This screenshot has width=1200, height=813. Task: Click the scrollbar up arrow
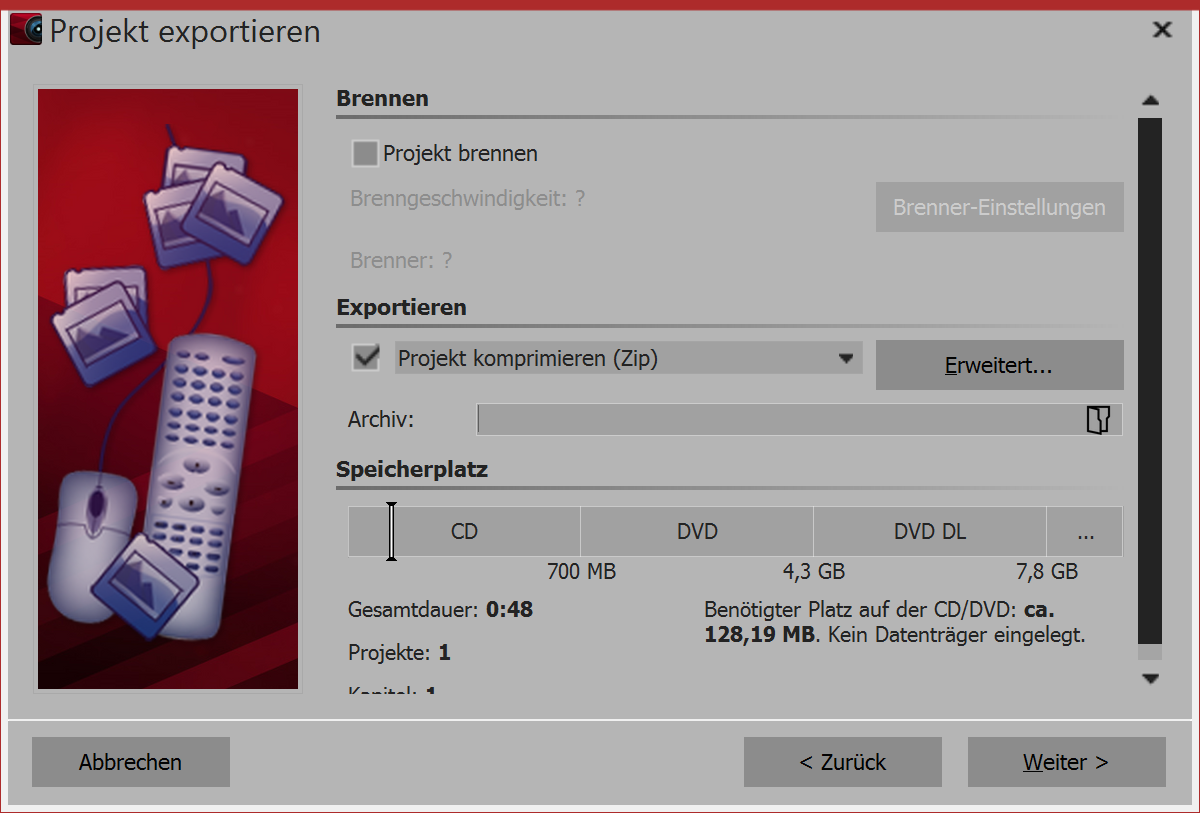pyautogui.click(x=1151, y=100)
